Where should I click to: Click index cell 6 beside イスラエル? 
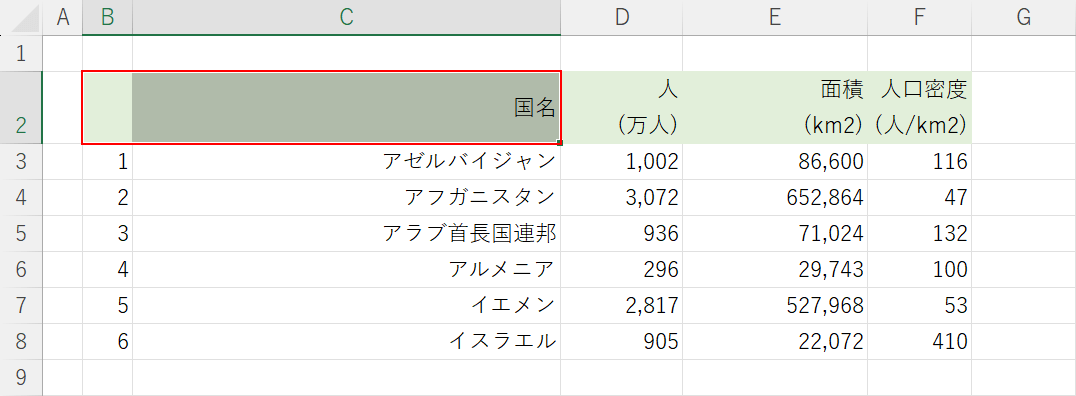(x=108, y=341)
